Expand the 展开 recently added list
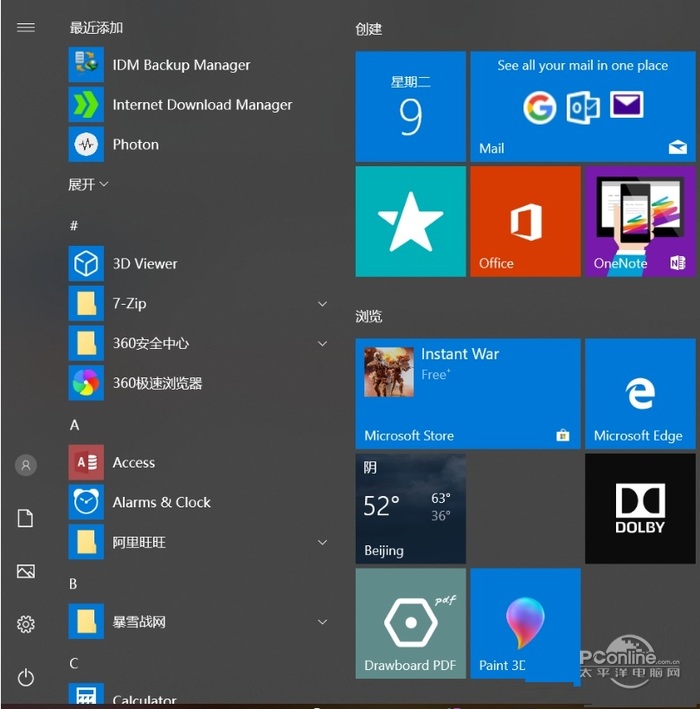The width and height of the screenshot is (700, 709). 88,184
